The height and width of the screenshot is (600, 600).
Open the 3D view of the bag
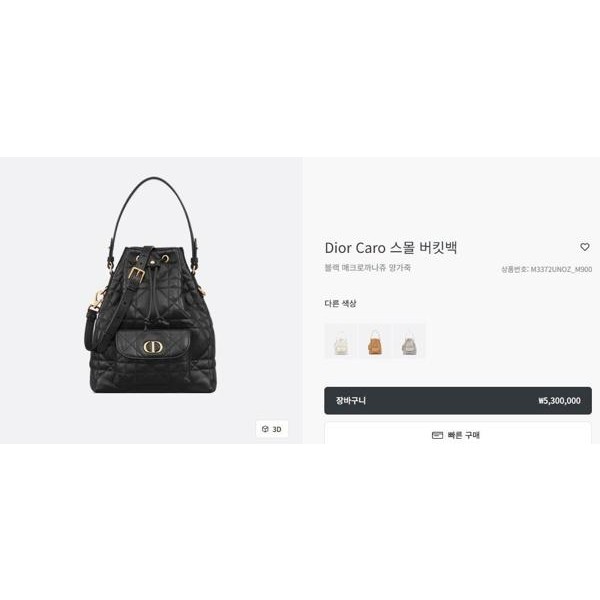[x=272, y=429]
